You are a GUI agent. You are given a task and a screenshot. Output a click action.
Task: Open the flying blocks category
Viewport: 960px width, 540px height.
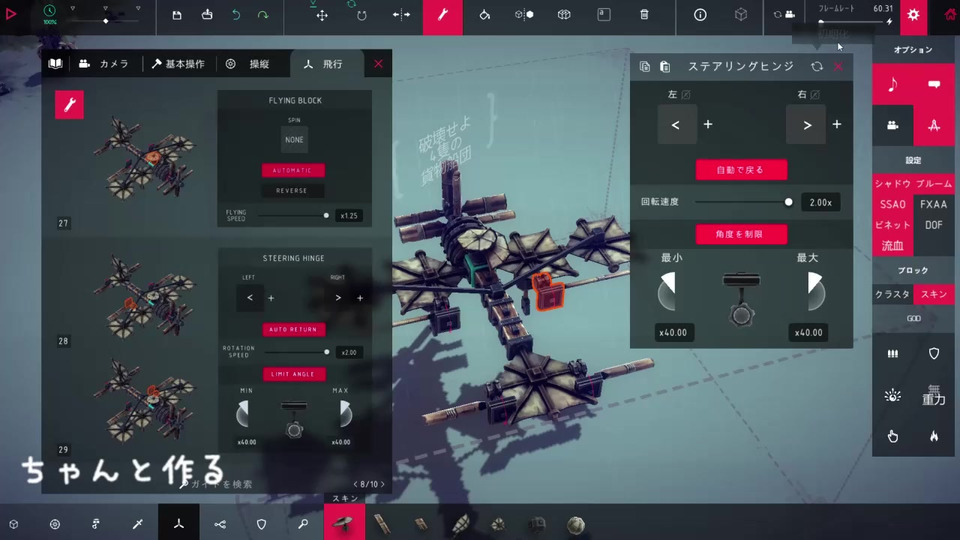(179, 523)
